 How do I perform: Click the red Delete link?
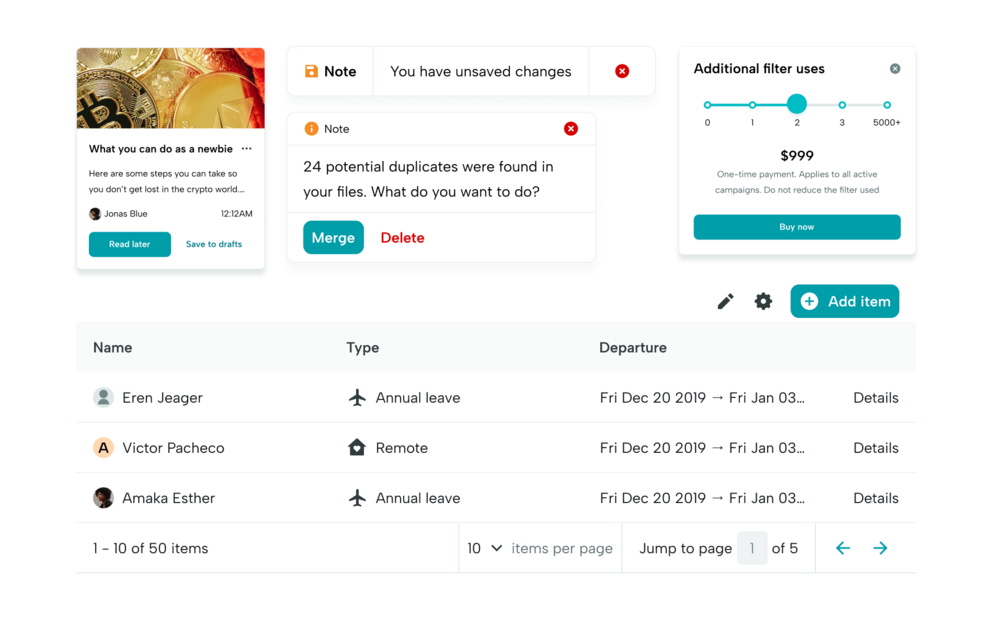(402, 238)
